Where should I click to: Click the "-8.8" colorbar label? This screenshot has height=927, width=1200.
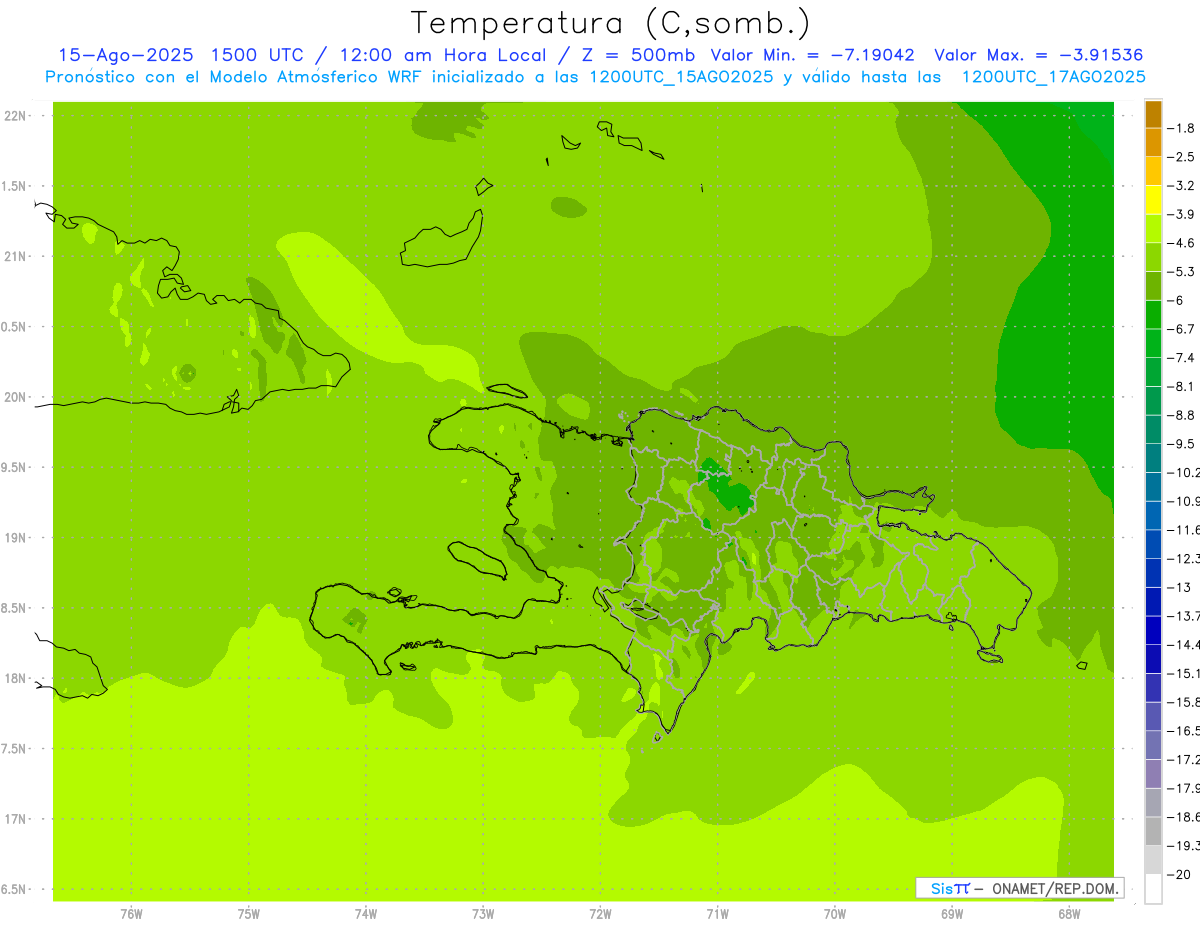pyautogui.click(x=1182, y=415)
